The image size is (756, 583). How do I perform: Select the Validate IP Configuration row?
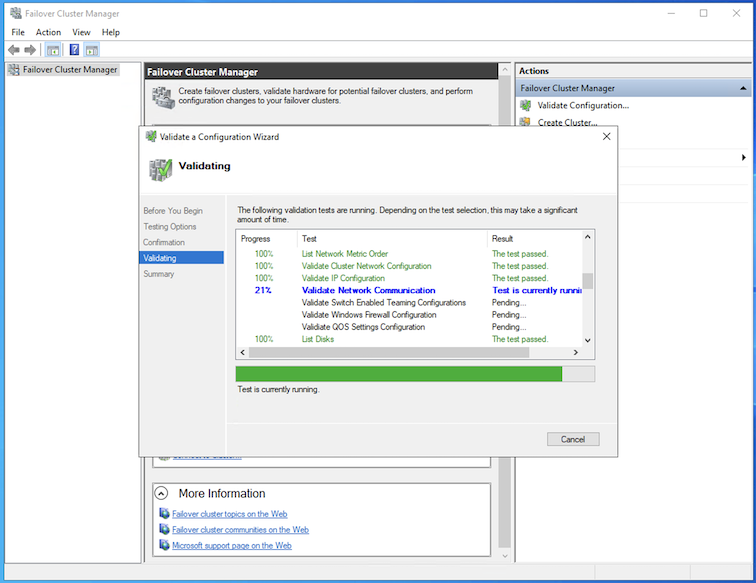click(x=409, y=278)
